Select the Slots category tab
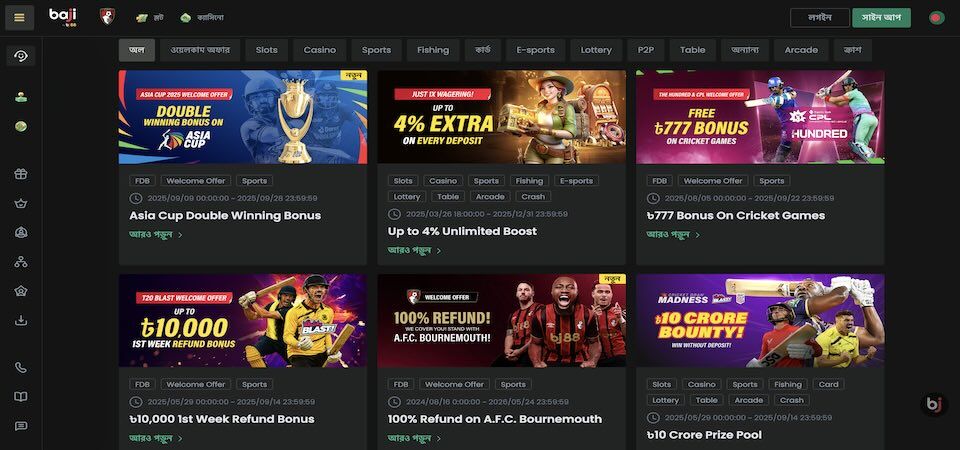Image resolution: width=960 pixels, height=450 pixels. tap(266, 50)
